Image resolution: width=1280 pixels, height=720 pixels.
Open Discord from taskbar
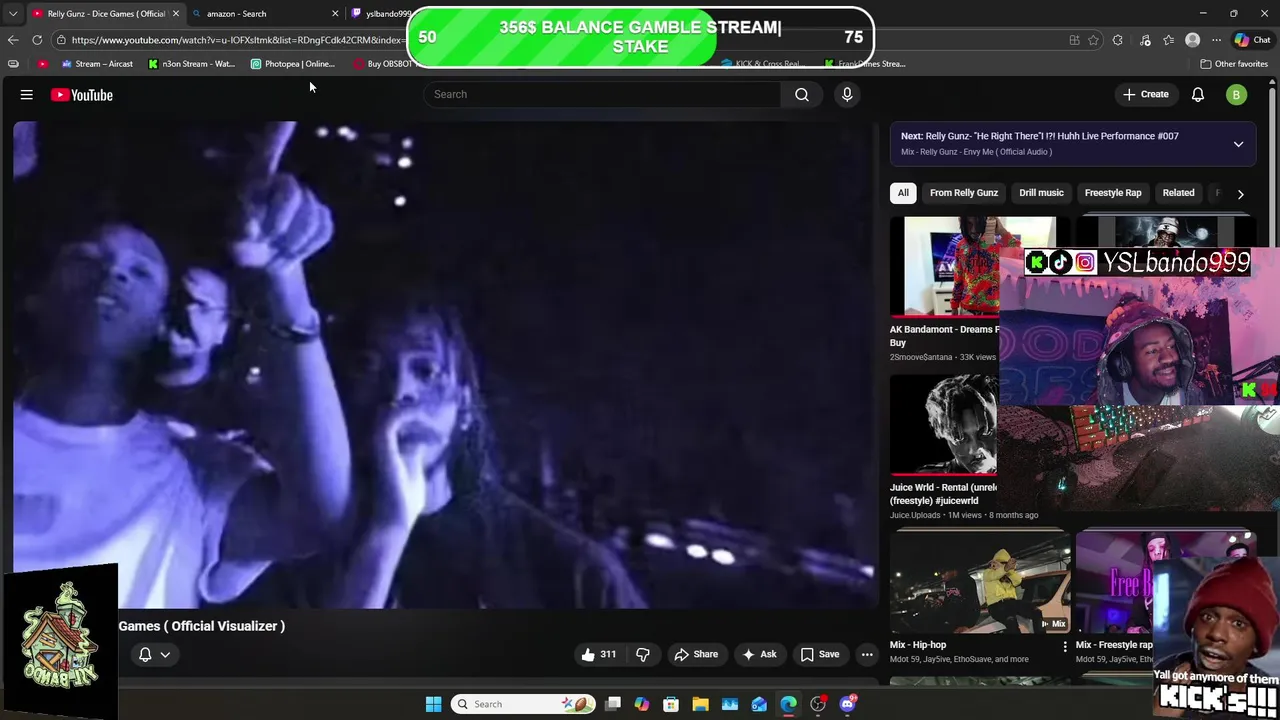(848, 704)
